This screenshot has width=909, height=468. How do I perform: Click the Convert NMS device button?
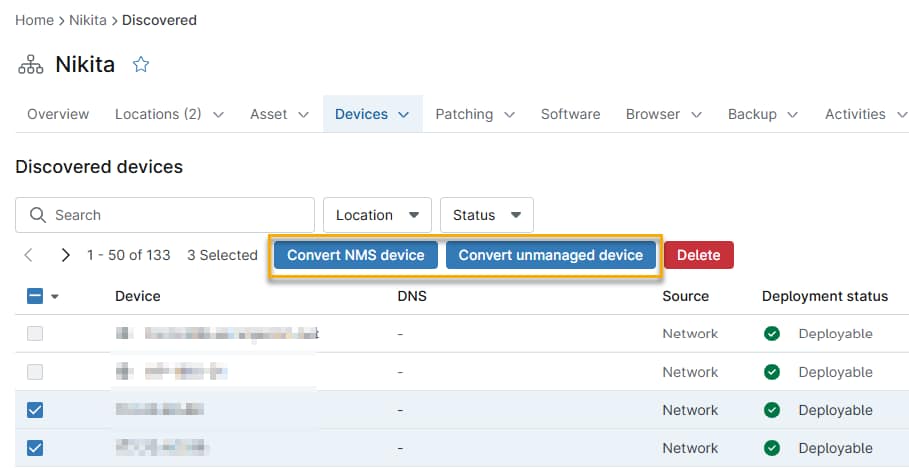[x=356, y=255]
